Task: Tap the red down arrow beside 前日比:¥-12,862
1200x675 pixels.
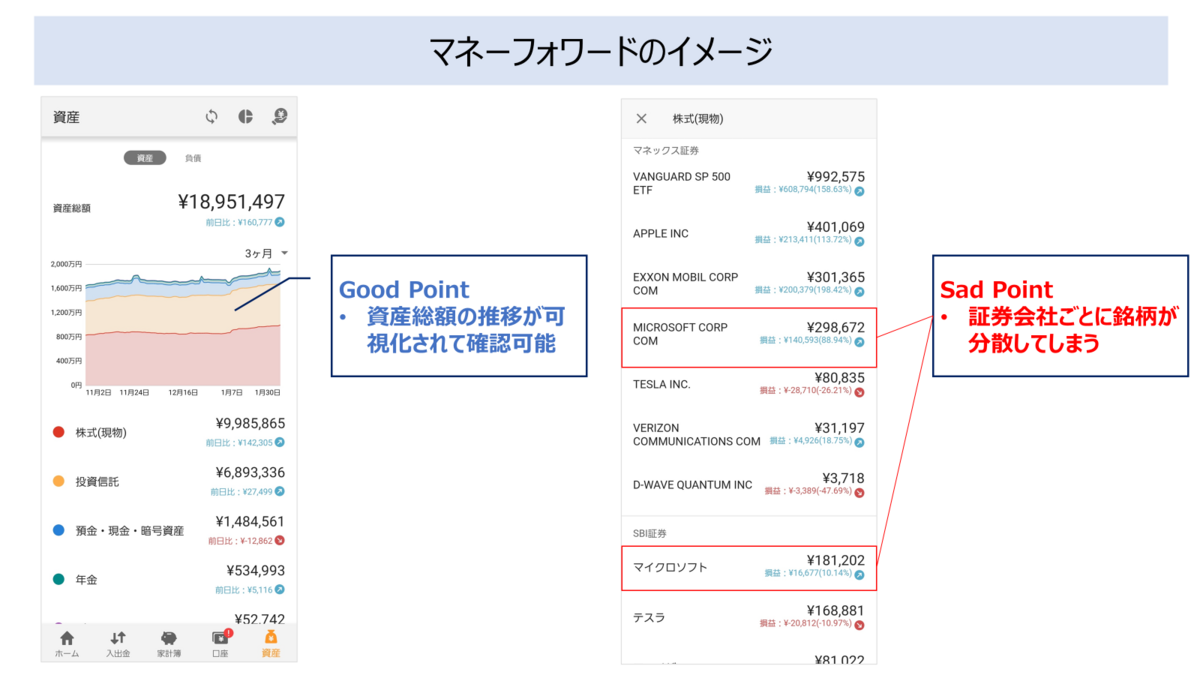Action: click(280, 540)
